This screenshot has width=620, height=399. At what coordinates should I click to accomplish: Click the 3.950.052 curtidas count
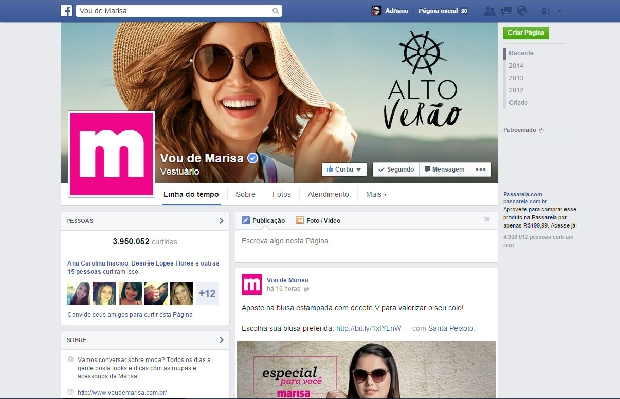[145, 241]
